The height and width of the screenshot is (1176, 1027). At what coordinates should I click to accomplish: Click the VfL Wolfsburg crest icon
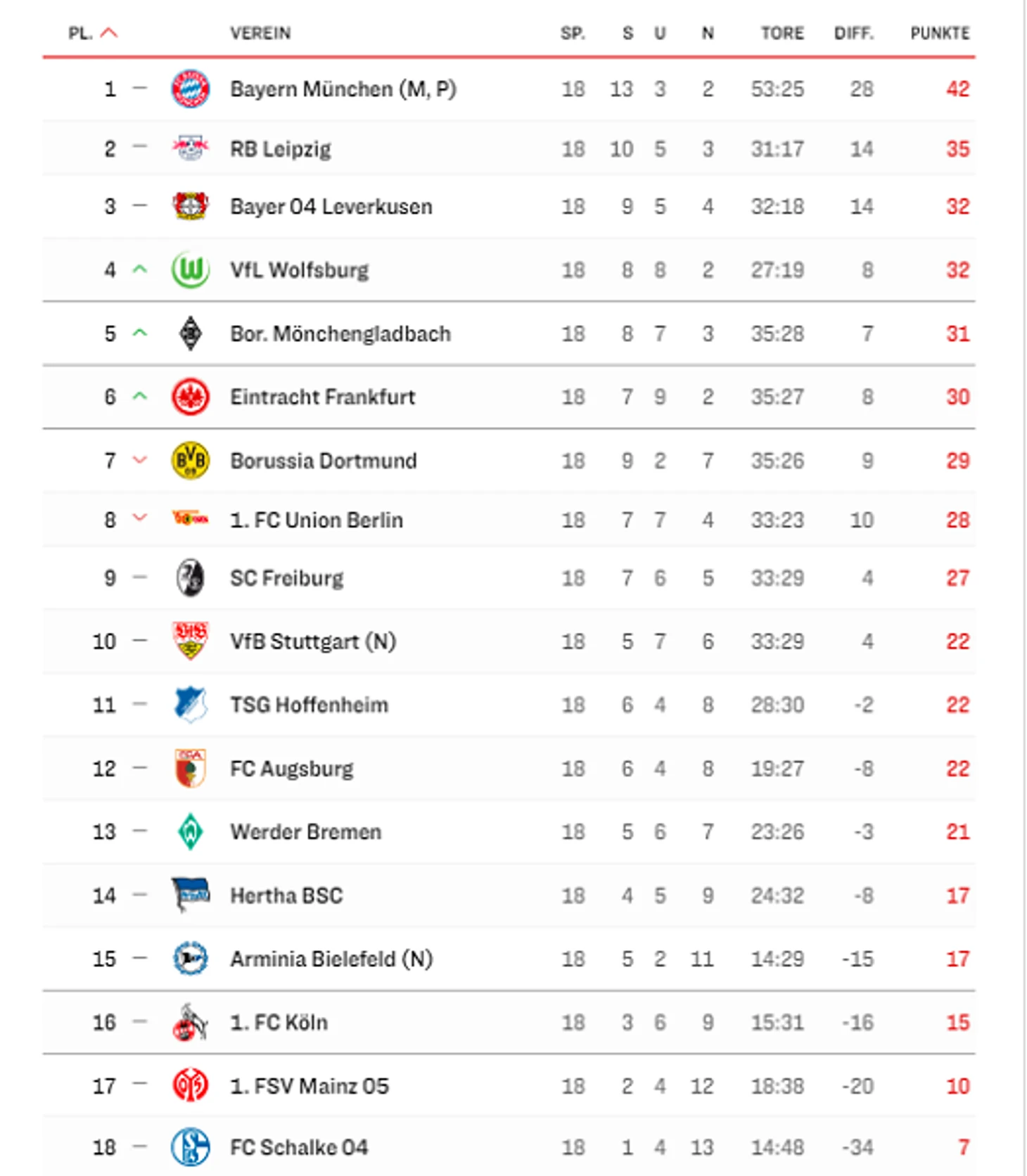pyautogui.click(x=190, y=270)
